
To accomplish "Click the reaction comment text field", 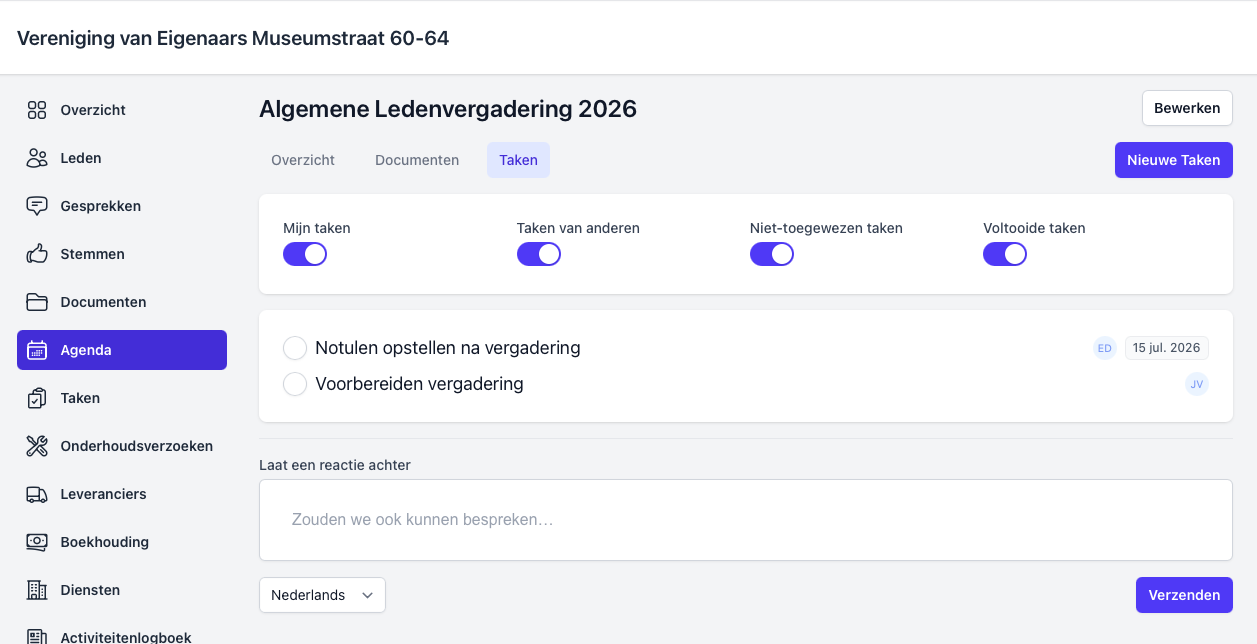I will click(x=745, y=520).
